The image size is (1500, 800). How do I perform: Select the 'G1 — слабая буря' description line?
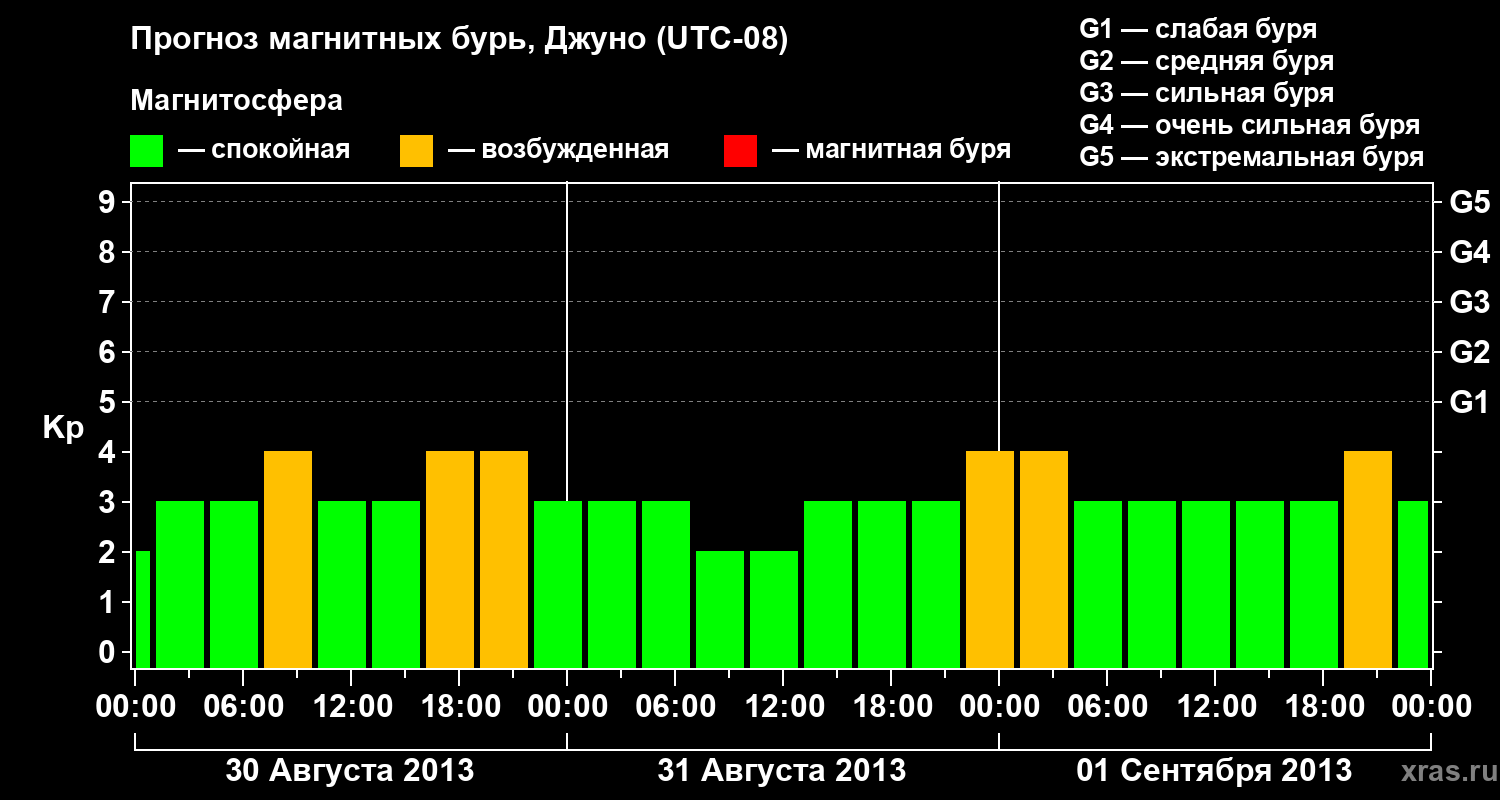click(1198, 29)
